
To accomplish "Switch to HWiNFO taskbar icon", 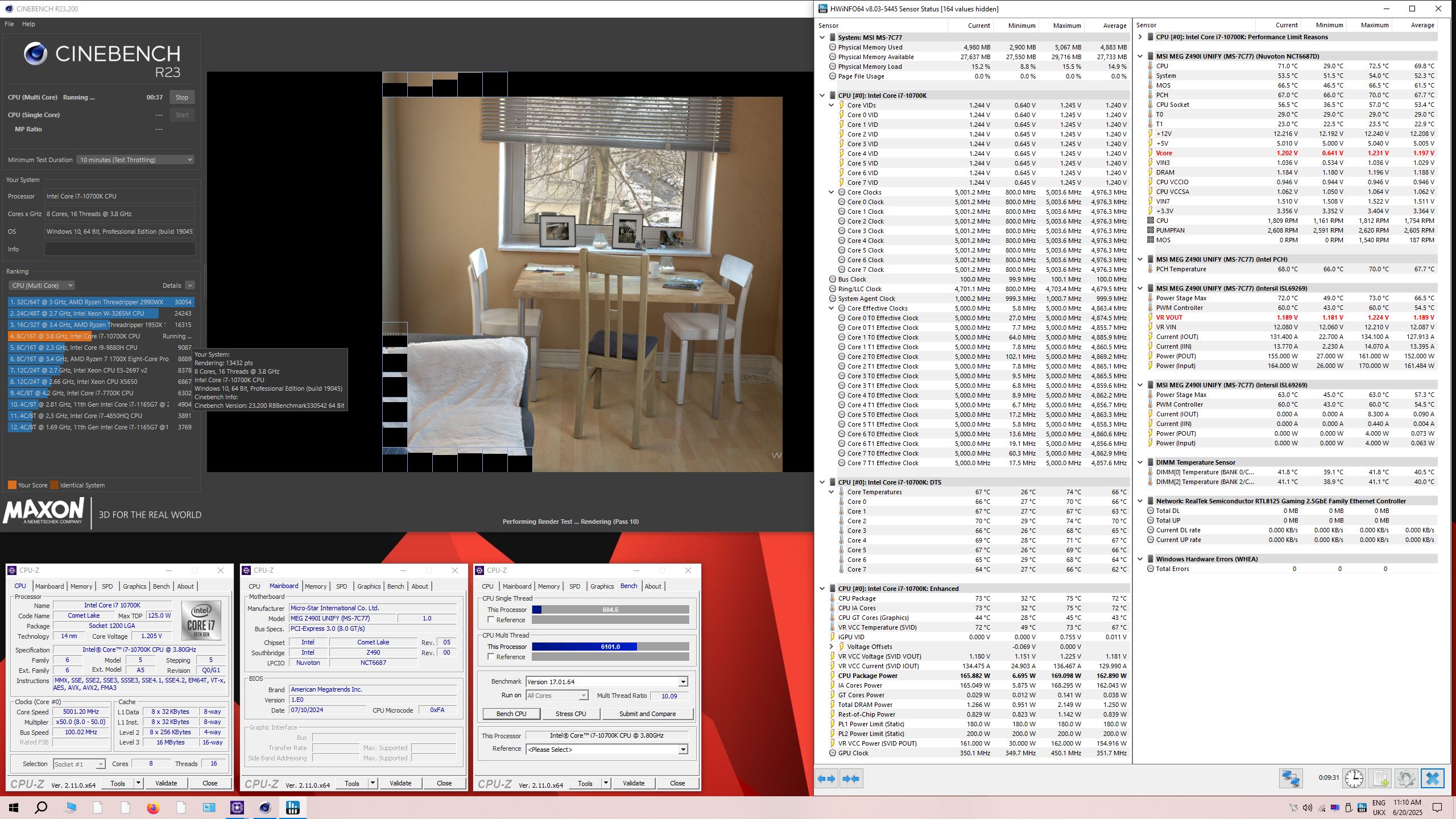I will point(293,808).
